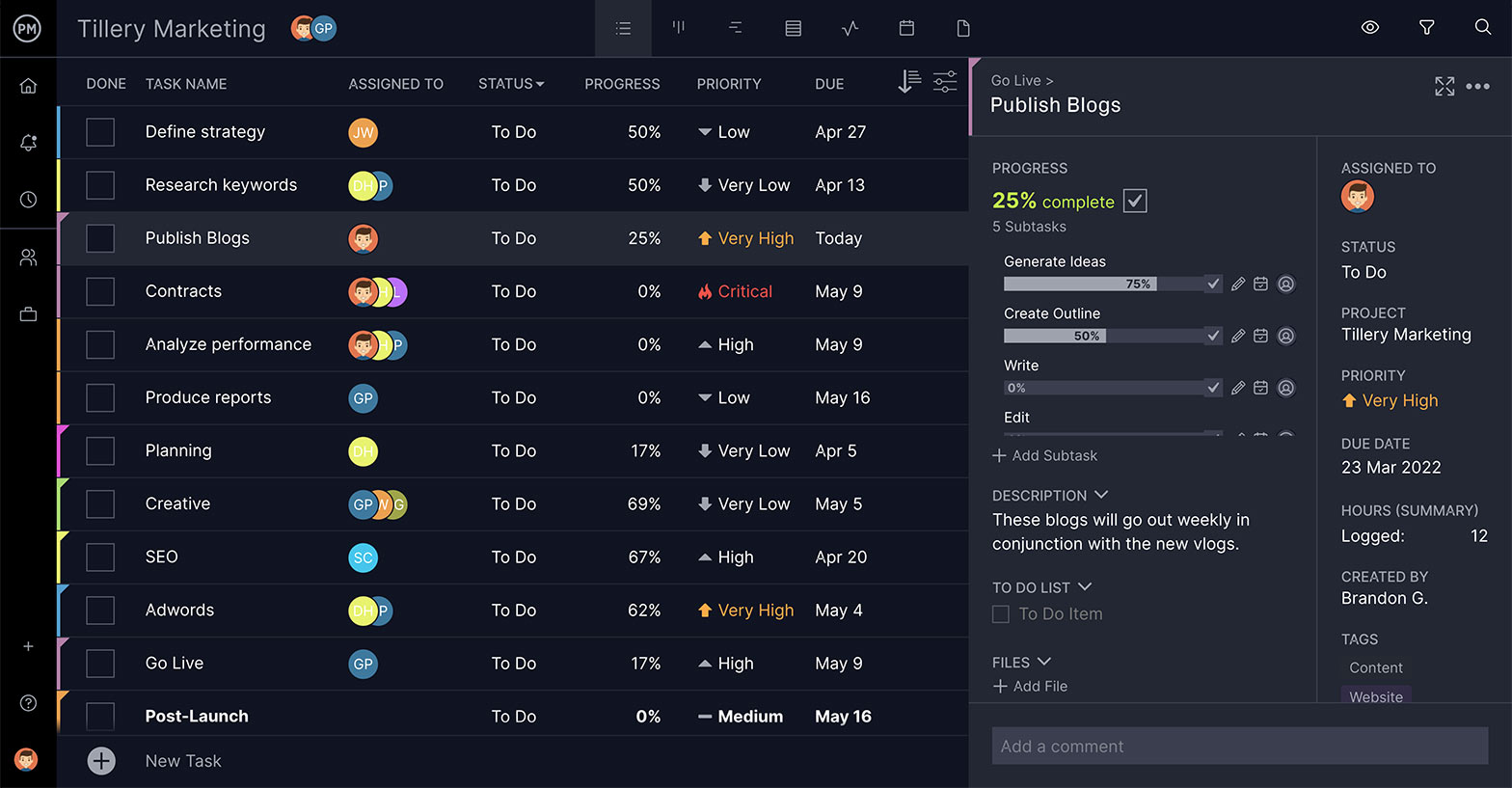Sort by the Status column dropdown

511,84
